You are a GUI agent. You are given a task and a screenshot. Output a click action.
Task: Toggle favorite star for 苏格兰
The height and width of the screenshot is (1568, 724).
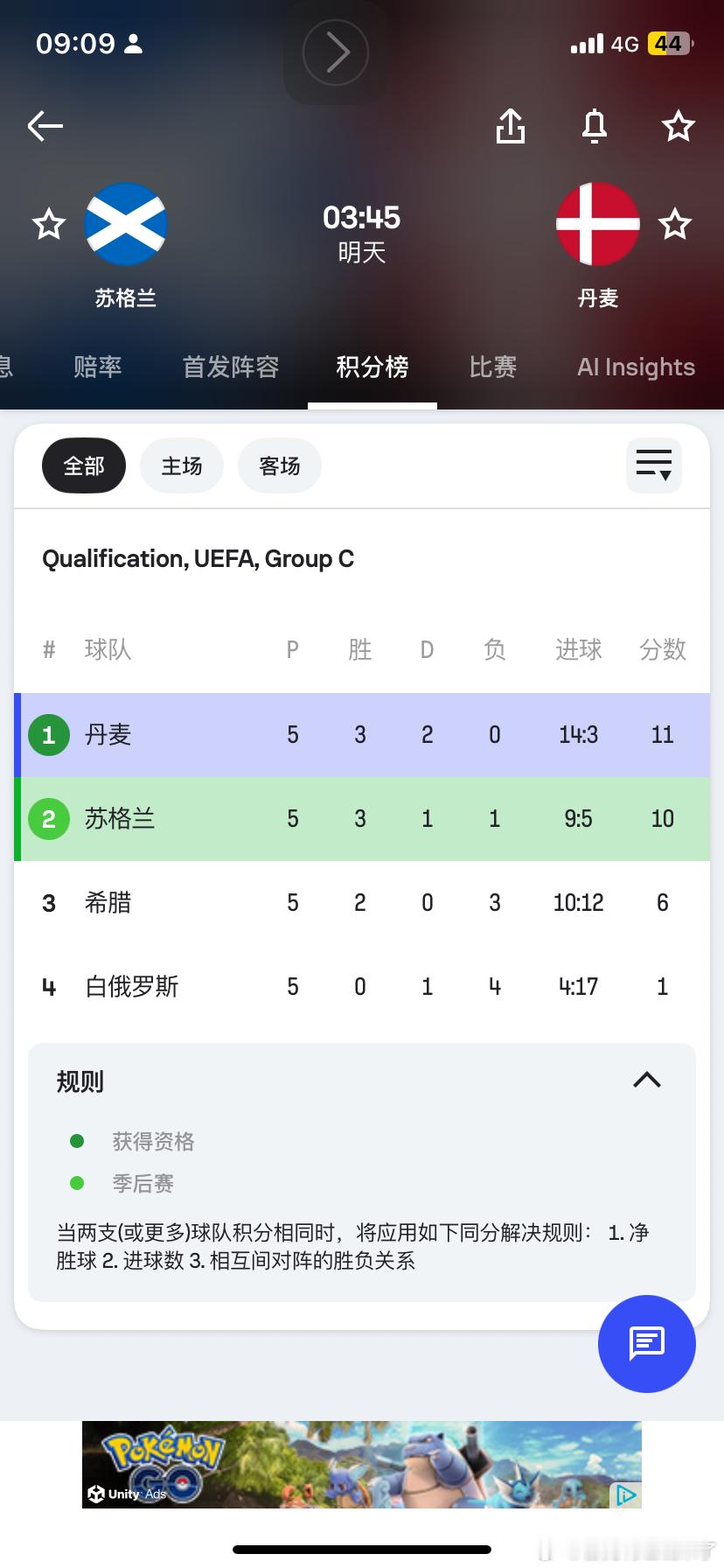point(49,225)
